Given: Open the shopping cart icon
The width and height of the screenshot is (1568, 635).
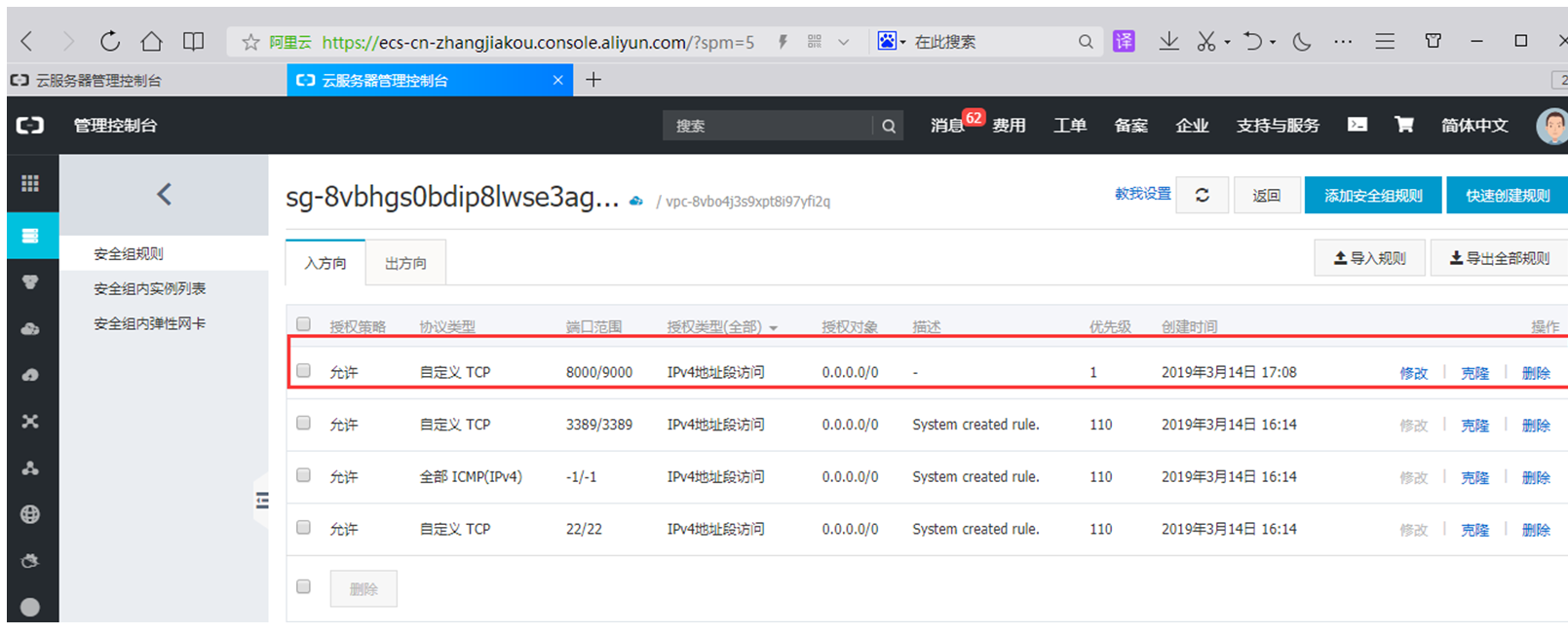Looking at the screenshot, I should pyautogui.click(x=1403, y=125).
